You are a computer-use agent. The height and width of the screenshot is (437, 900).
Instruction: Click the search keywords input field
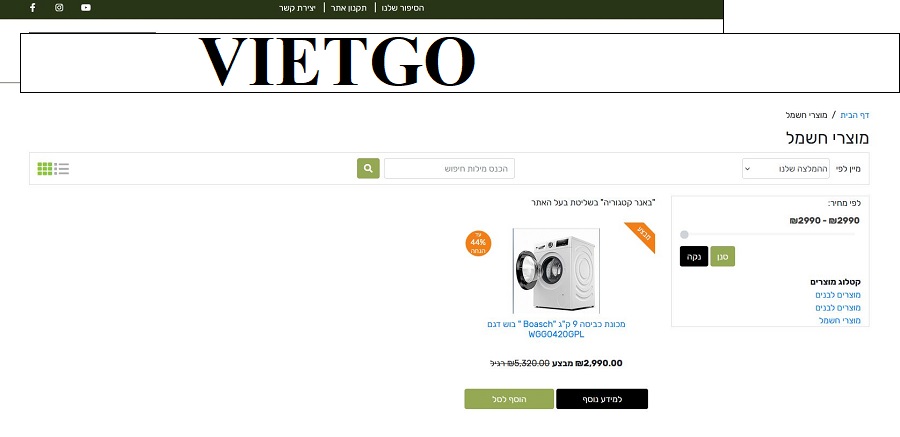[449, 168]
